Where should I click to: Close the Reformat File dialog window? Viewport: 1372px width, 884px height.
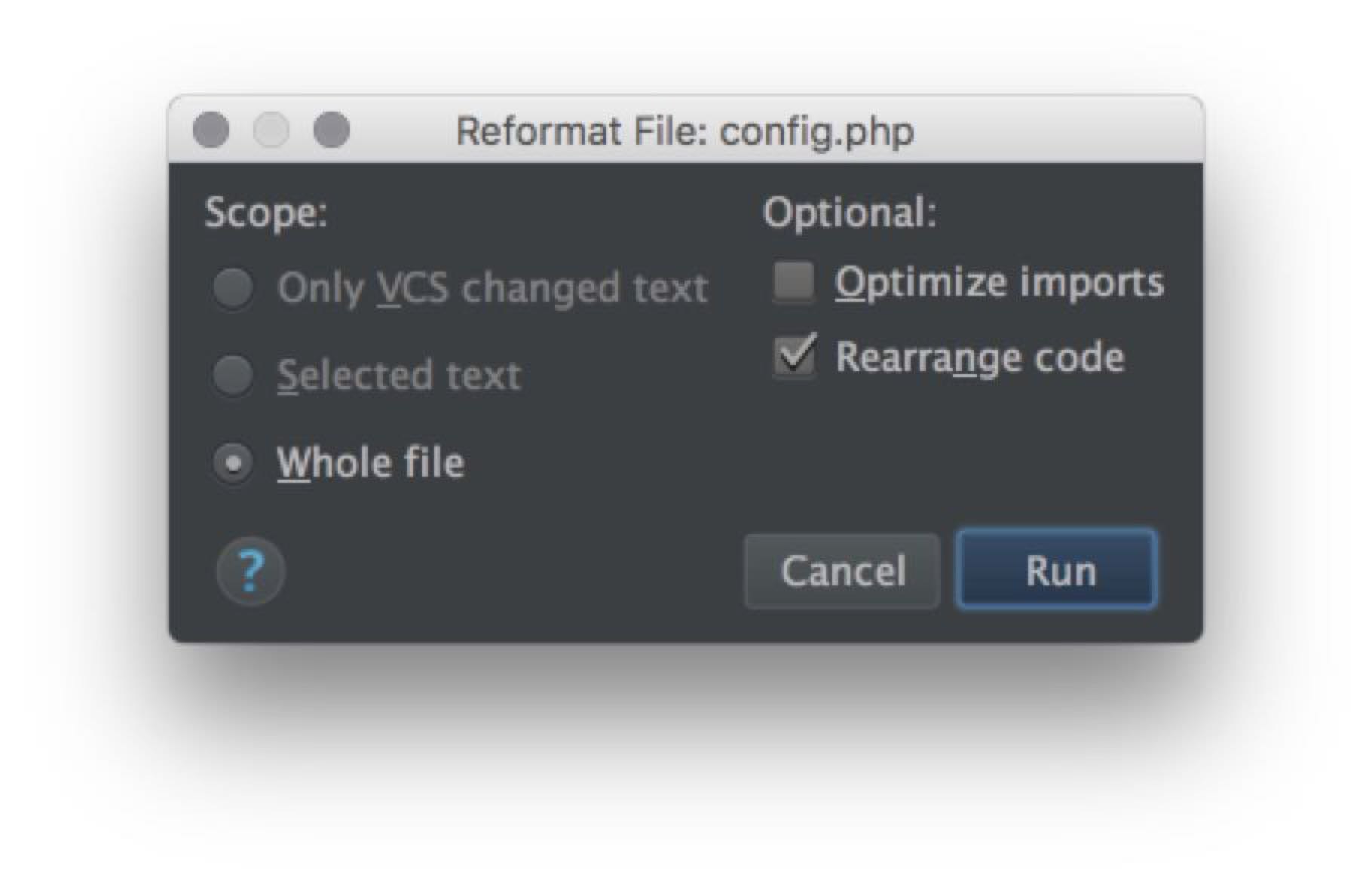211,130
